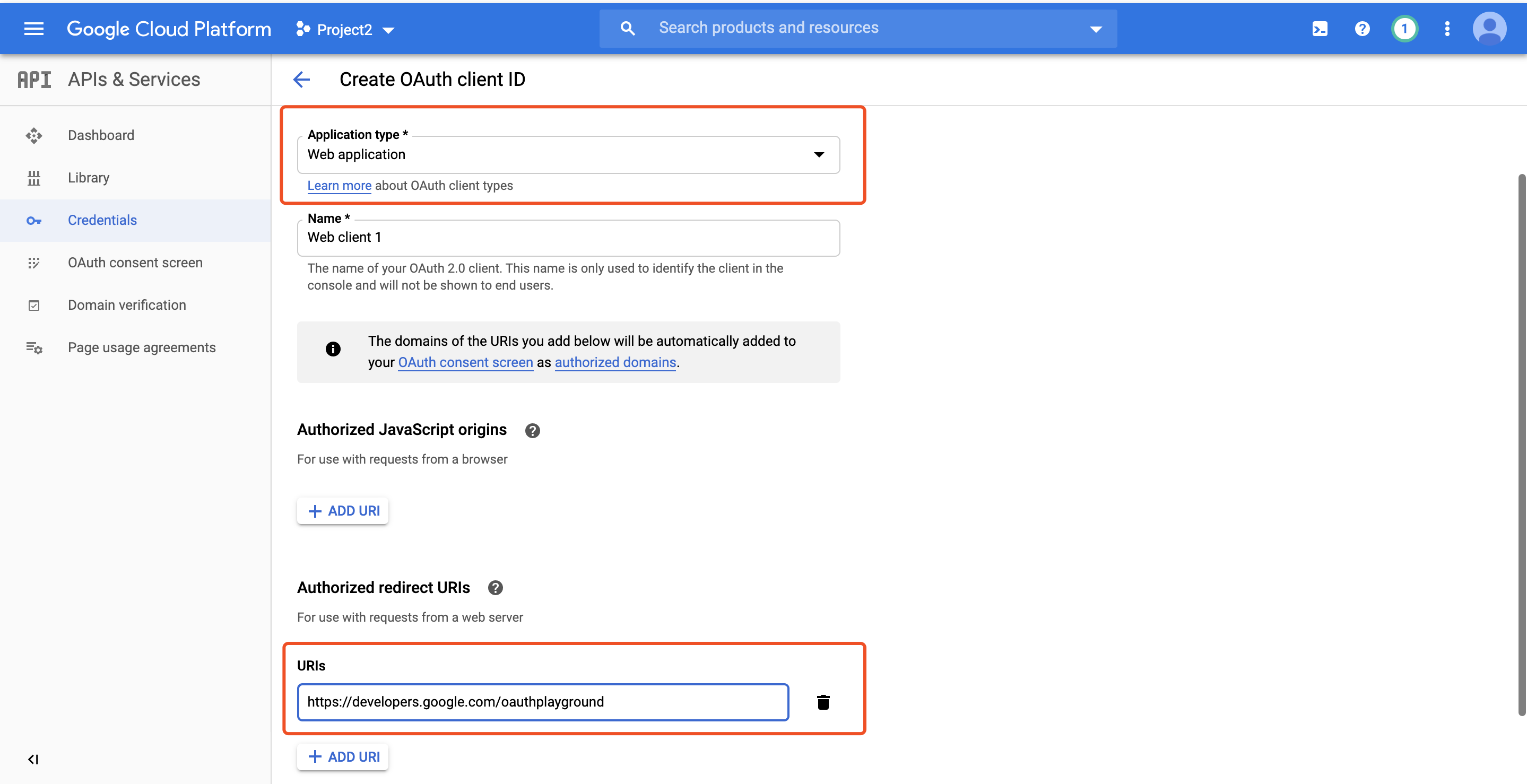Image resolution: width=1527 pixels, height=784 pixels.
Task: Click ADD URI under JavaScript origins
Action: point(343,511)
